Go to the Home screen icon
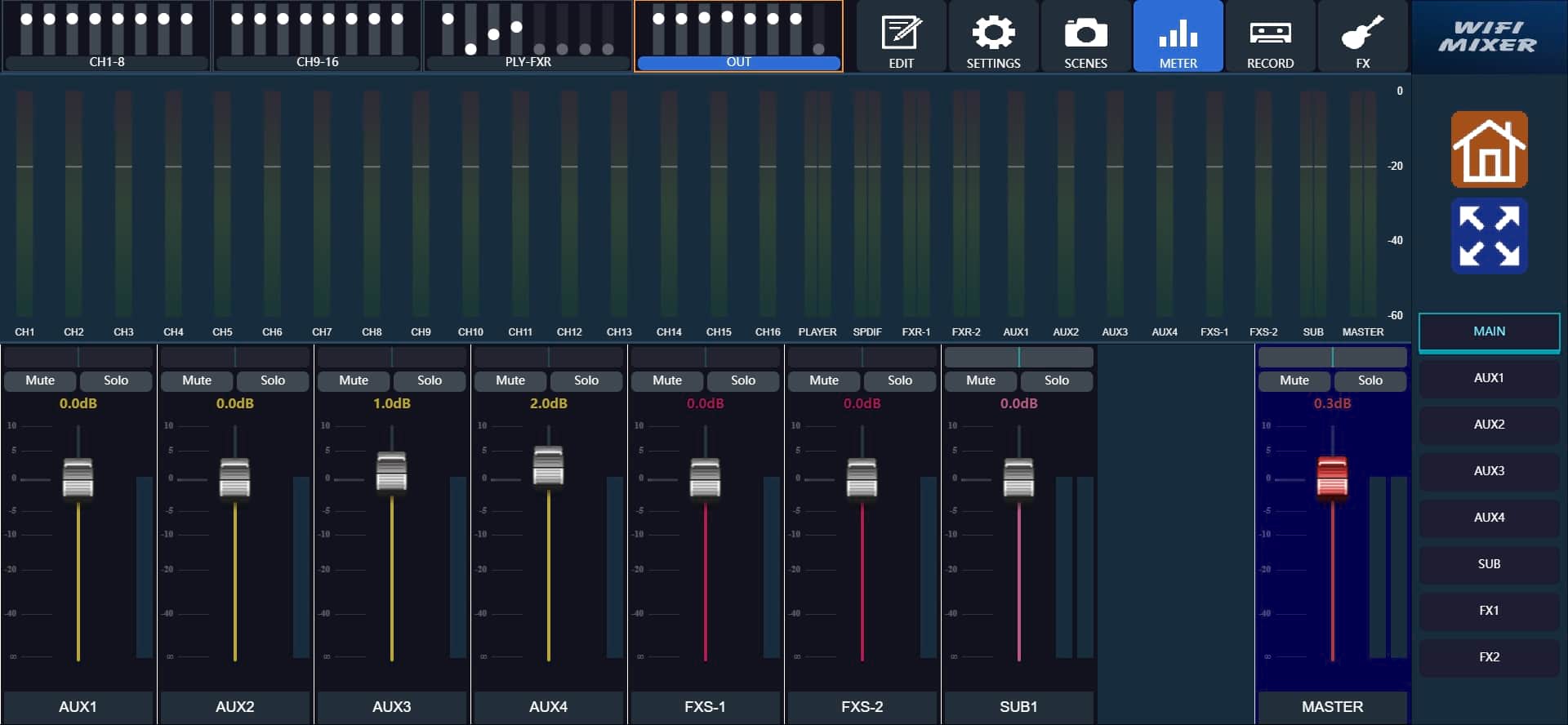 point(1489,149)
